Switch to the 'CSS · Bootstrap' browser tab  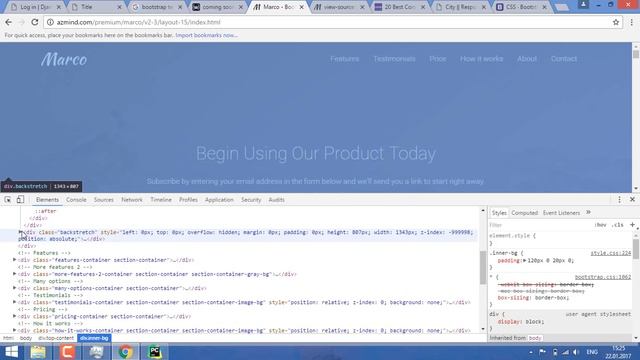522,7
